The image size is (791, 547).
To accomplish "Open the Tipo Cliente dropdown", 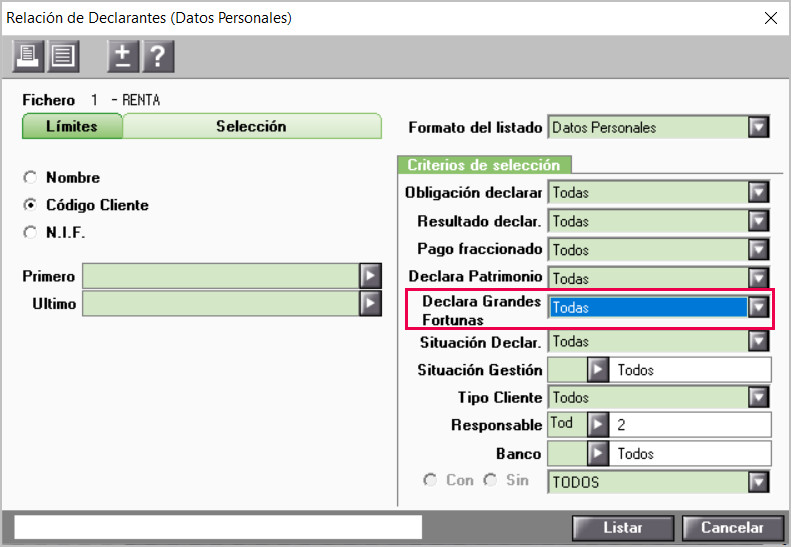I will pos(758,397).
